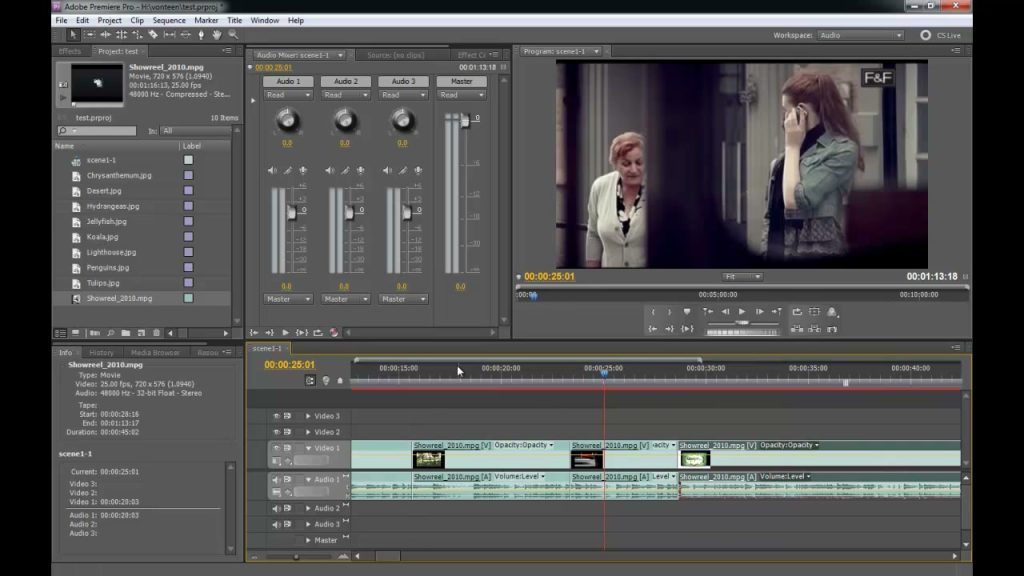Screen dimensions: 1024x576
Task: Solo Audio 2 channel in mixer
Action: click(x=345, y=170)
